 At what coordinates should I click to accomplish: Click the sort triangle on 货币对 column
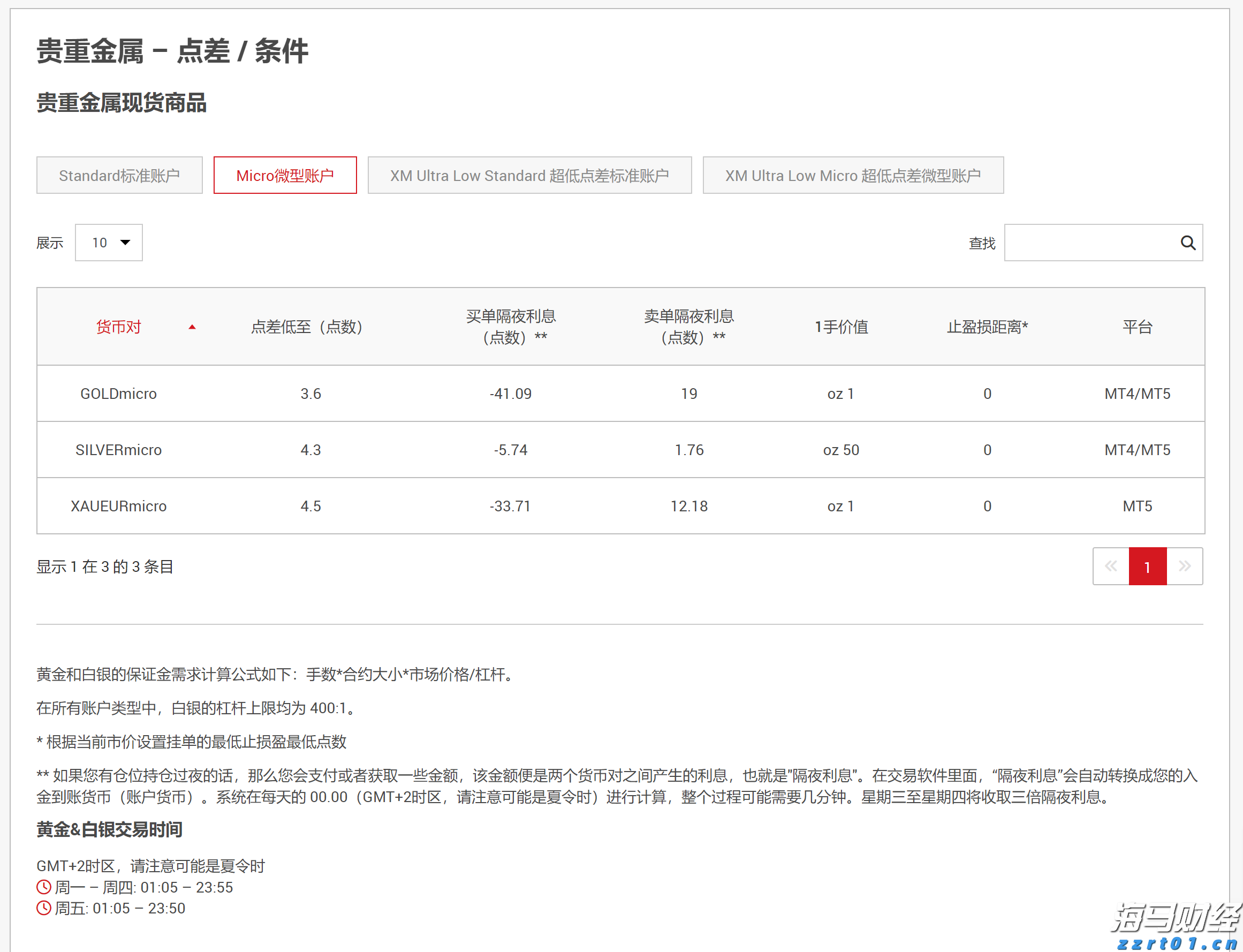click(192, 328)
